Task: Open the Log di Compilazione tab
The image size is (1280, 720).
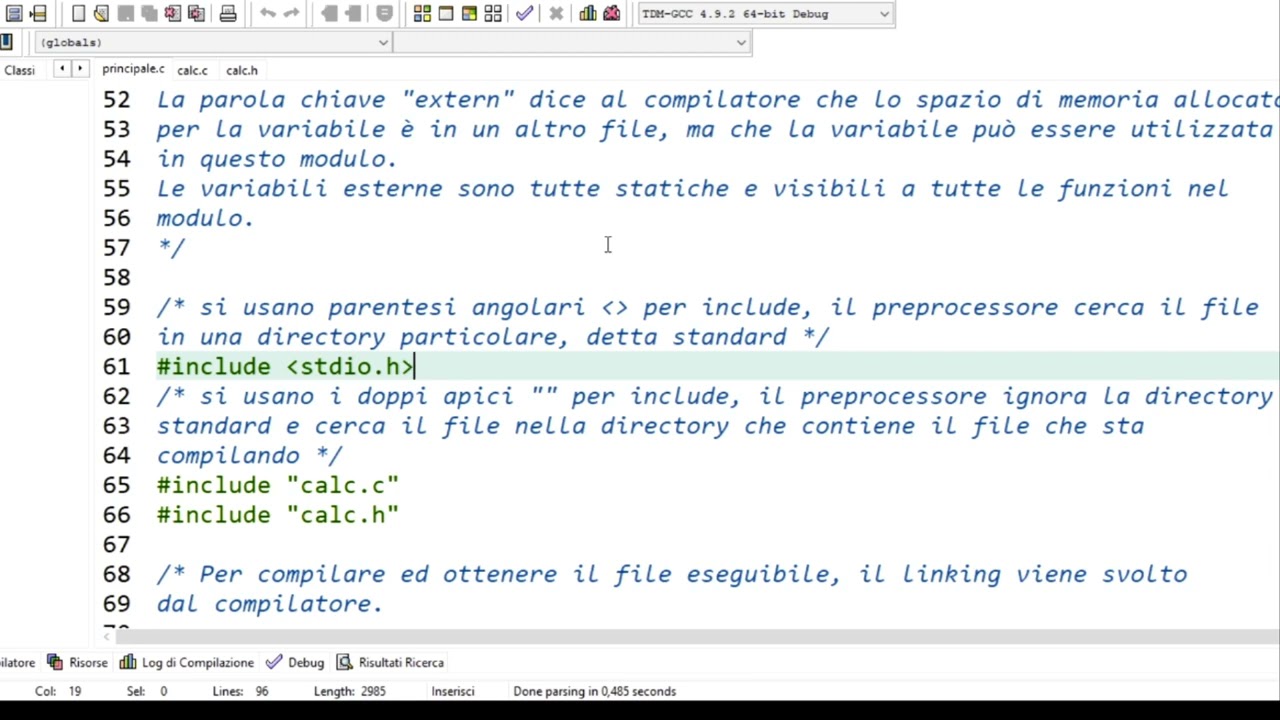Action: 187,662
